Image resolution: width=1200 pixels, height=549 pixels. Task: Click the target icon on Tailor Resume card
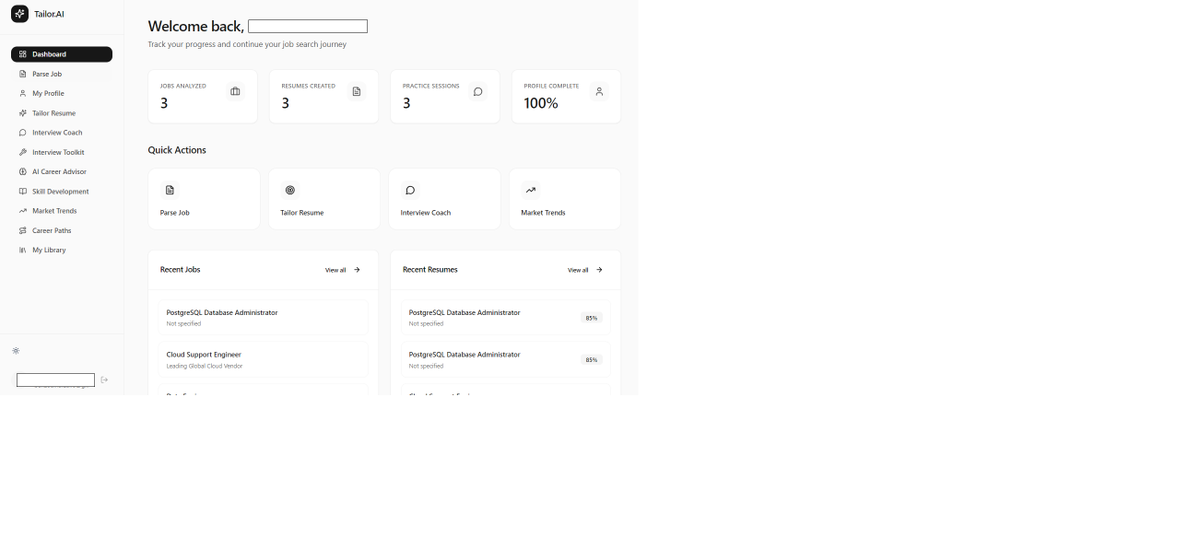(x=290, y=190)
